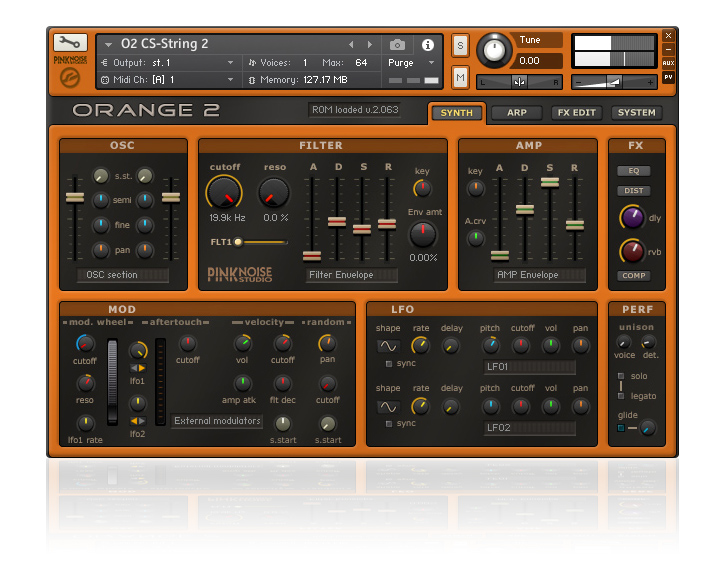This screenshot has height=580, width=720.
Task: Click the Max voices 64 field
Action: 361,62
